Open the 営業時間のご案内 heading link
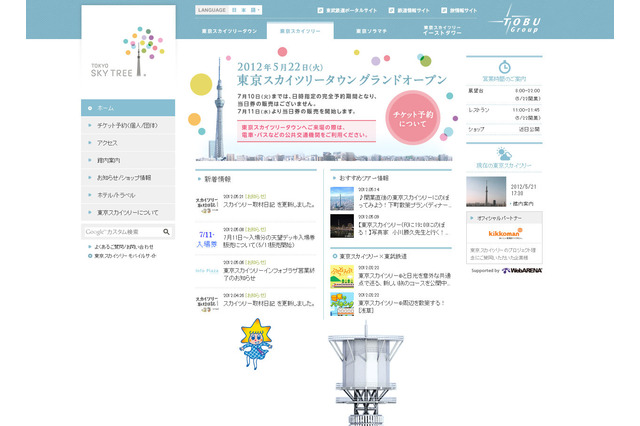 click(x=504, y=79)
